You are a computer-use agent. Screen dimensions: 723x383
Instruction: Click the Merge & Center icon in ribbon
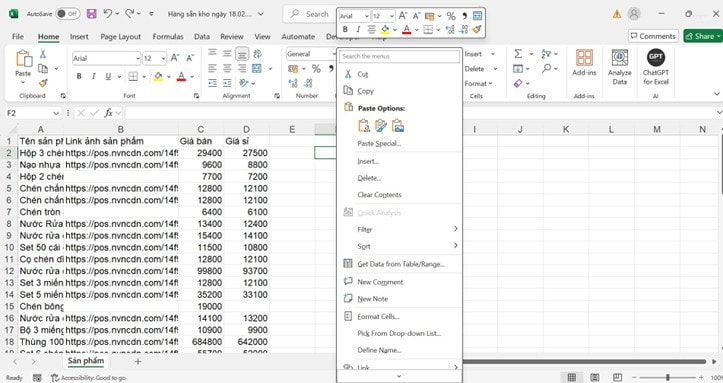tap(257, 69)
